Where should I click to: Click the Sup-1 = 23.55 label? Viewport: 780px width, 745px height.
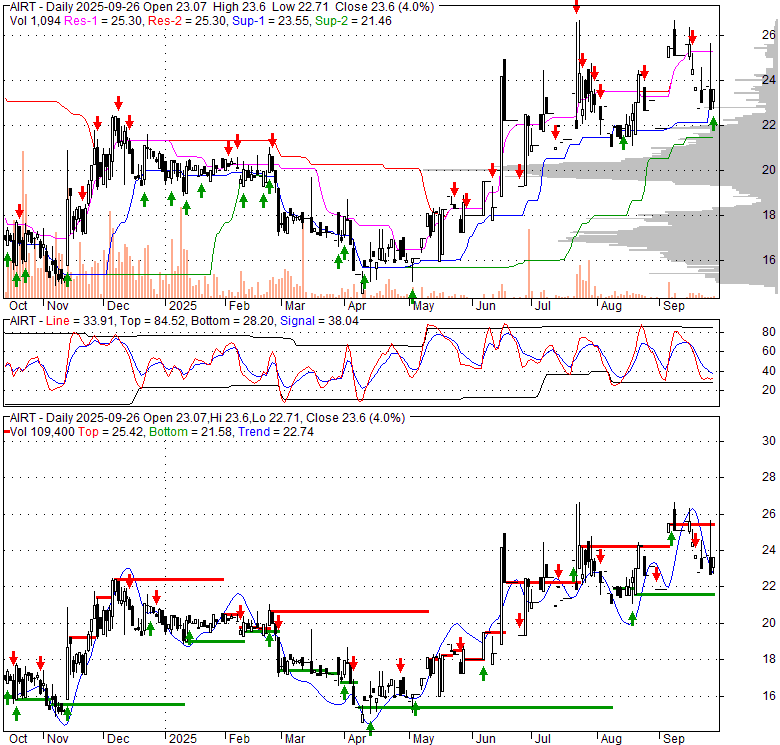[271, 21]
